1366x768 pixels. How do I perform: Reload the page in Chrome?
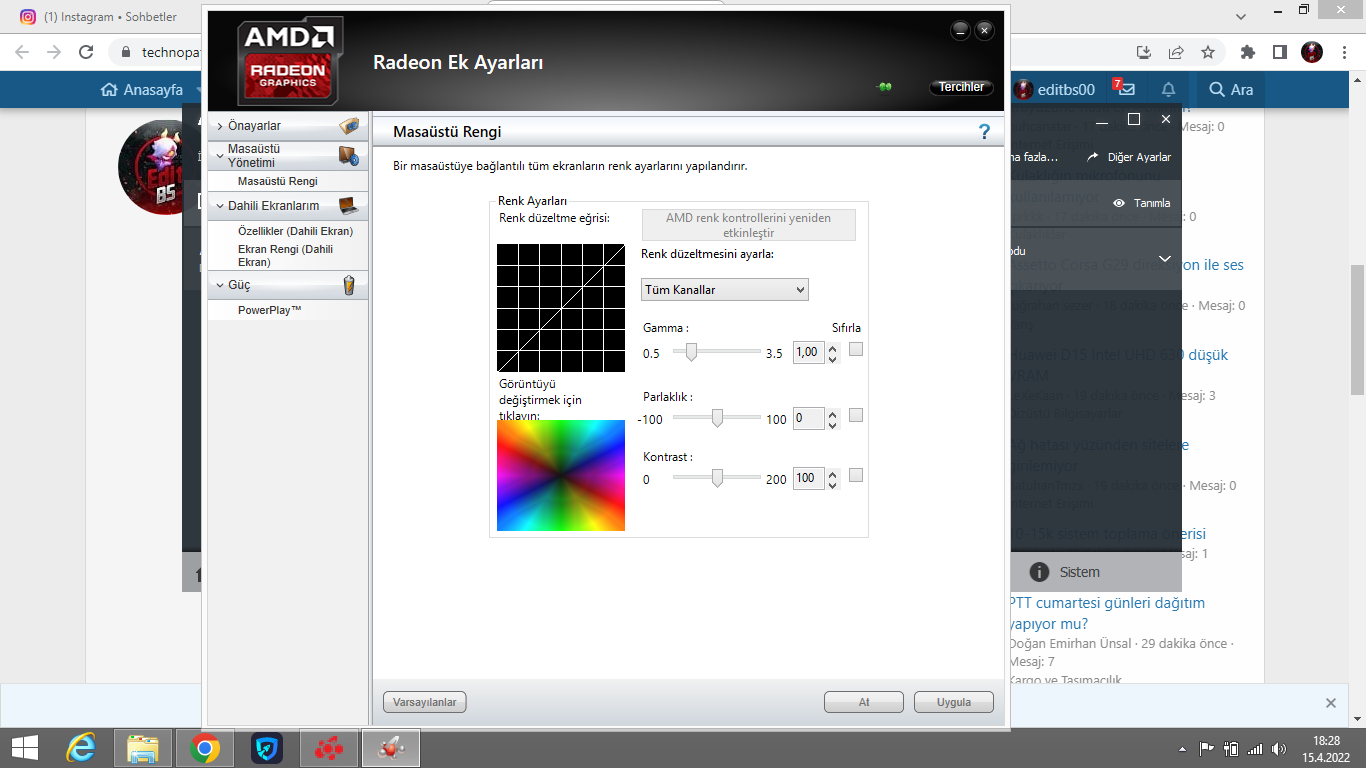click(x=87, y=52)
